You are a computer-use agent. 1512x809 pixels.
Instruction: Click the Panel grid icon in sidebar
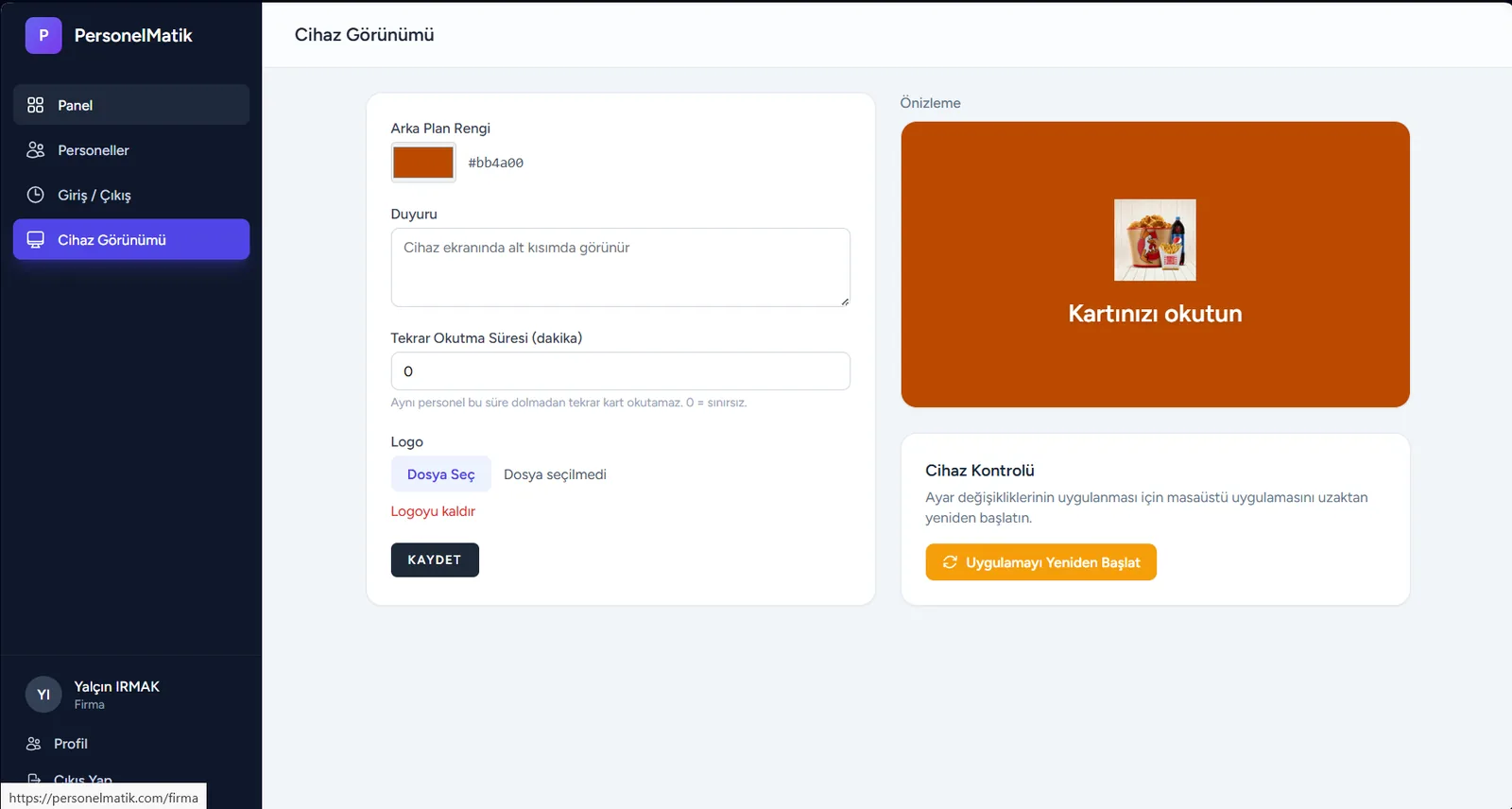tap(36, 105)
